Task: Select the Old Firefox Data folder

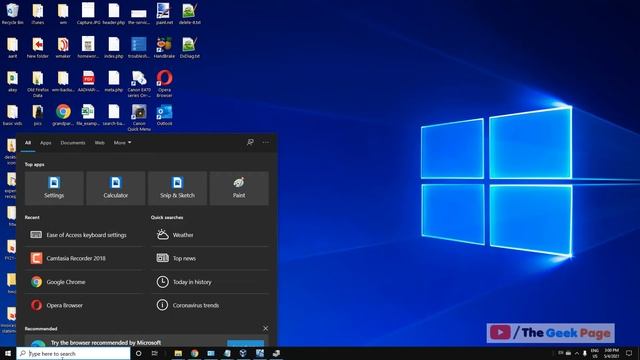Action: pos(38,84)
